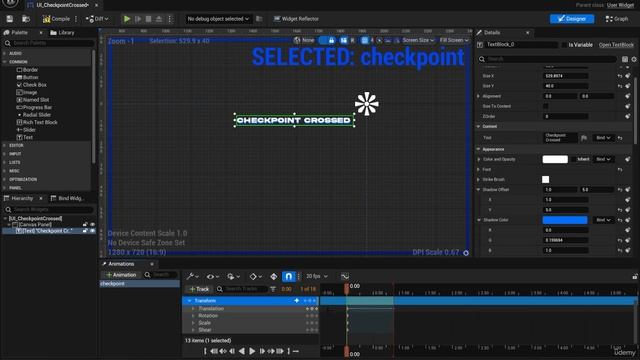Open the sequencer wrench actions menu

coord(192,276)
